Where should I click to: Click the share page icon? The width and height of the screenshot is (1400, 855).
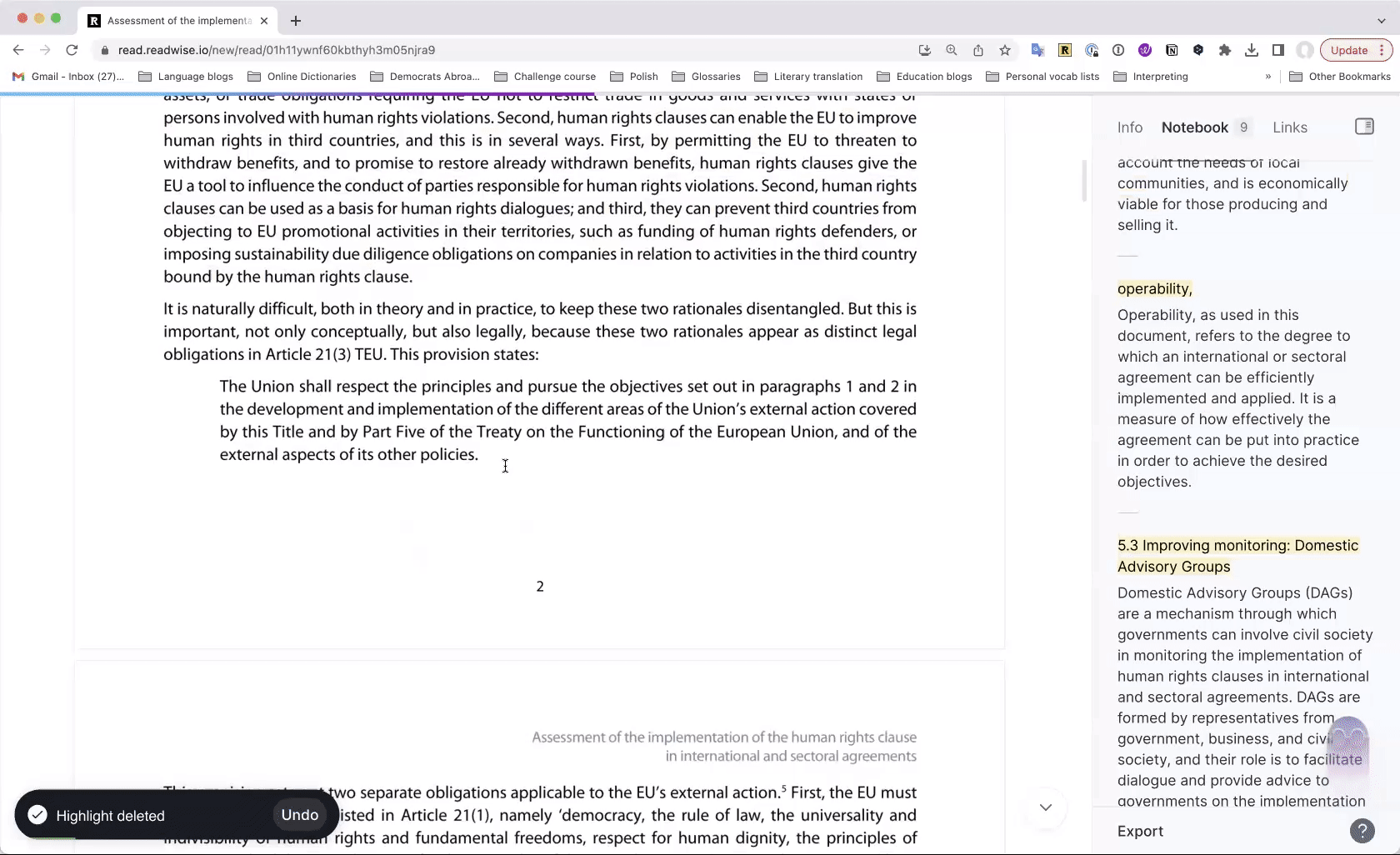(x=978, y=50)
